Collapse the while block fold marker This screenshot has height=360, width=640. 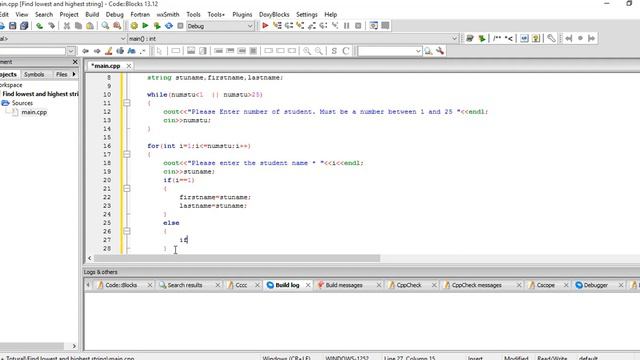tap(127, 103)
